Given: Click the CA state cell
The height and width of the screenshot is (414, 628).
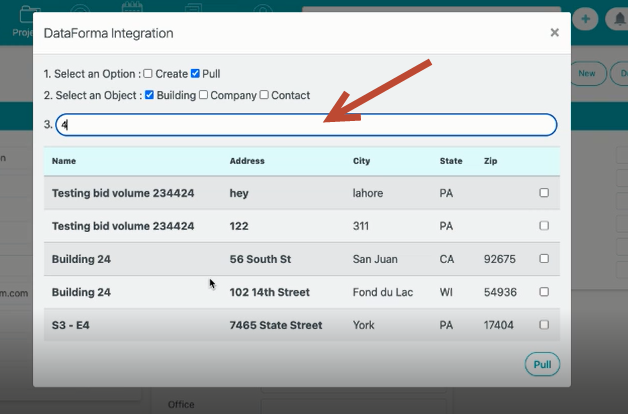Looking at the screenshot, I should (x=447, y=259).
